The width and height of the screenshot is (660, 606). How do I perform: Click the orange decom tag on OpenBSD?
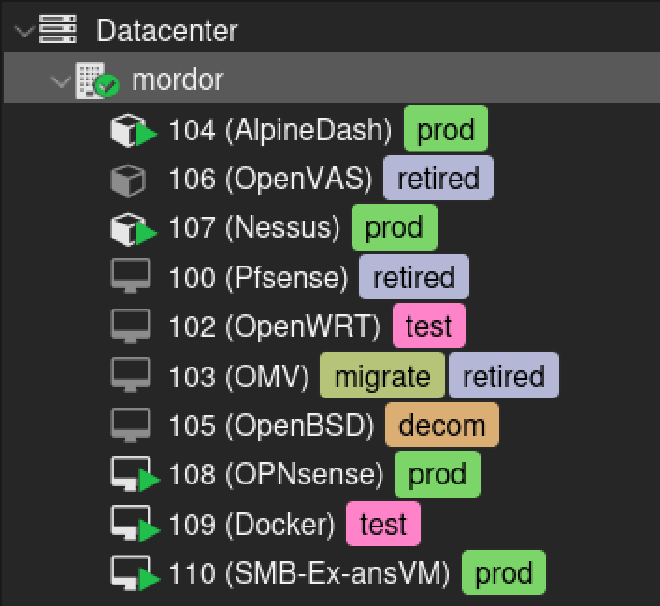click(x=441, y=425)
